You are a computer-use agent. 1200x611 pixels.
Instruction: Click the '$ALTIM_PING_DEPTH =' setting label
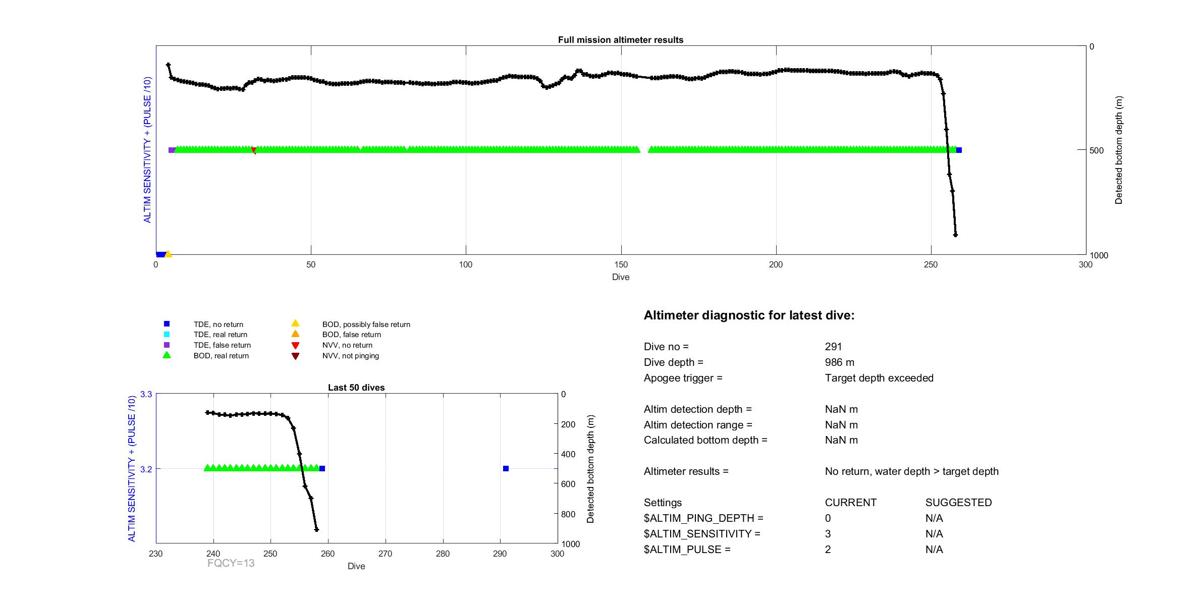[703, 518]
